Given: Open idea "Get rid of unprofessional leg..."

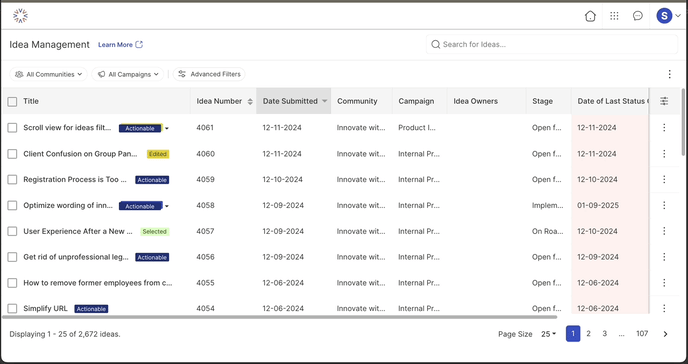Looking at the screenshot, I should coord(76,257).
